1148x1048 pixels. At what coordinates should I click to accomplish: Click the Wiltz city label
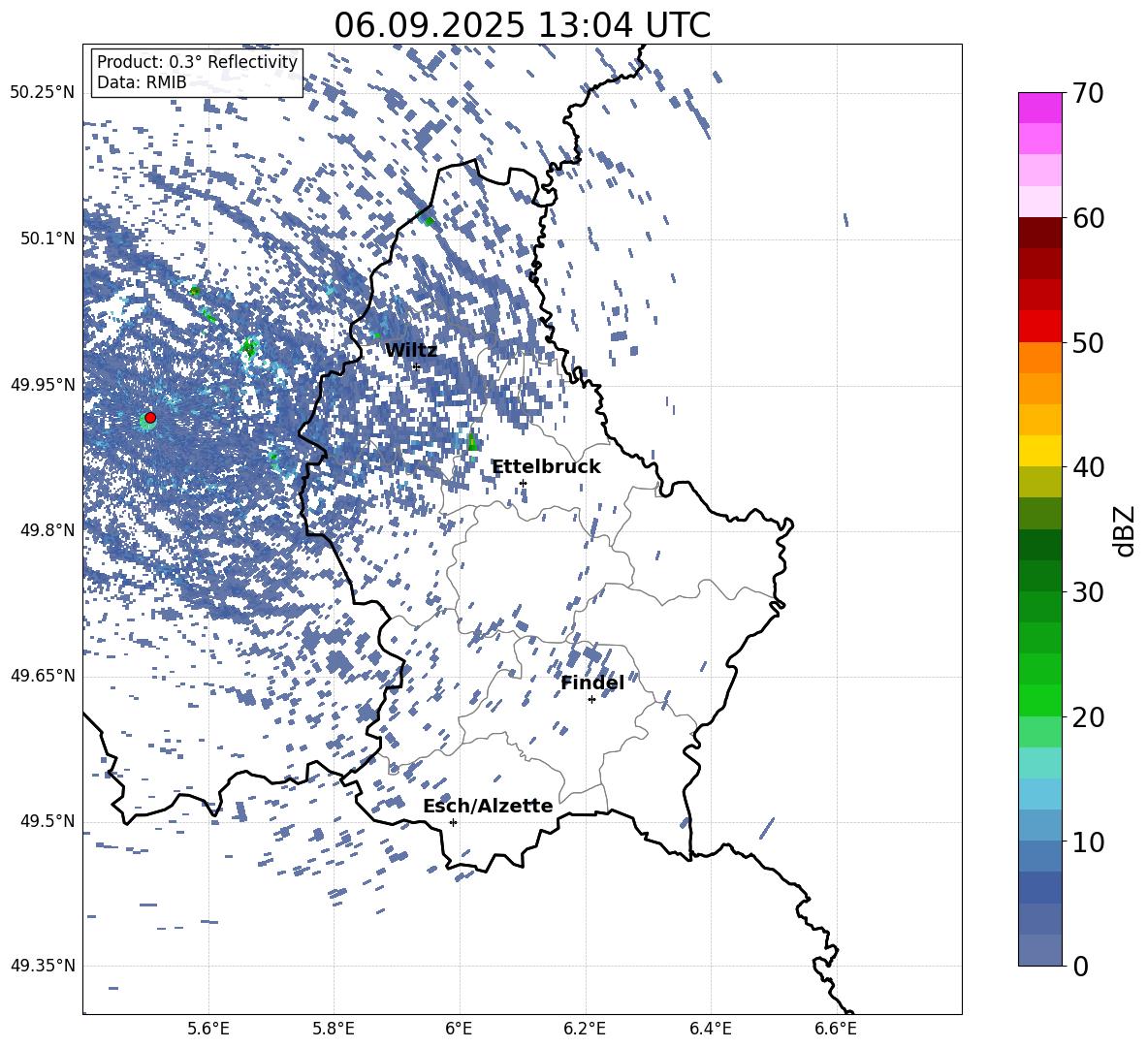coord(411,351)
